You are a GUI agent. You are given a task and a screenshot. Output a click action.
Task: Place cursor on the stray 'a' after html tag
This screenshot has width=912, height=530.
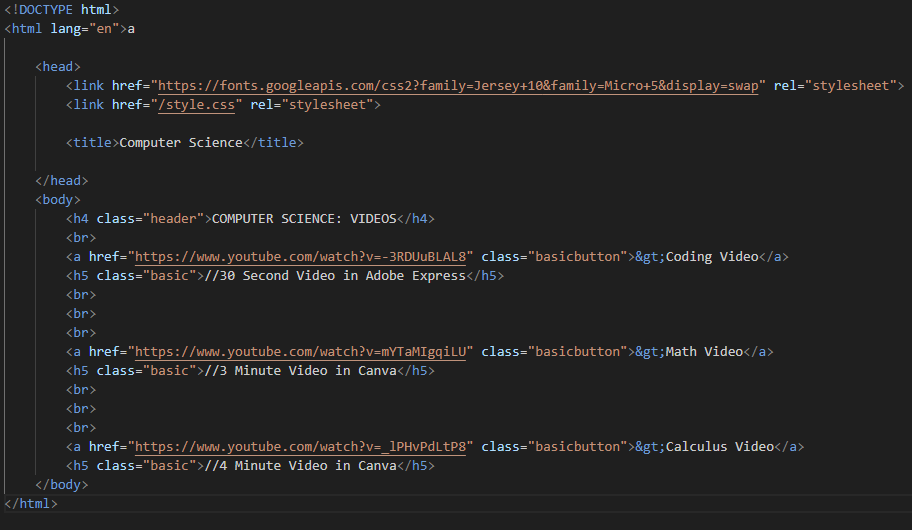pos(131,29)
